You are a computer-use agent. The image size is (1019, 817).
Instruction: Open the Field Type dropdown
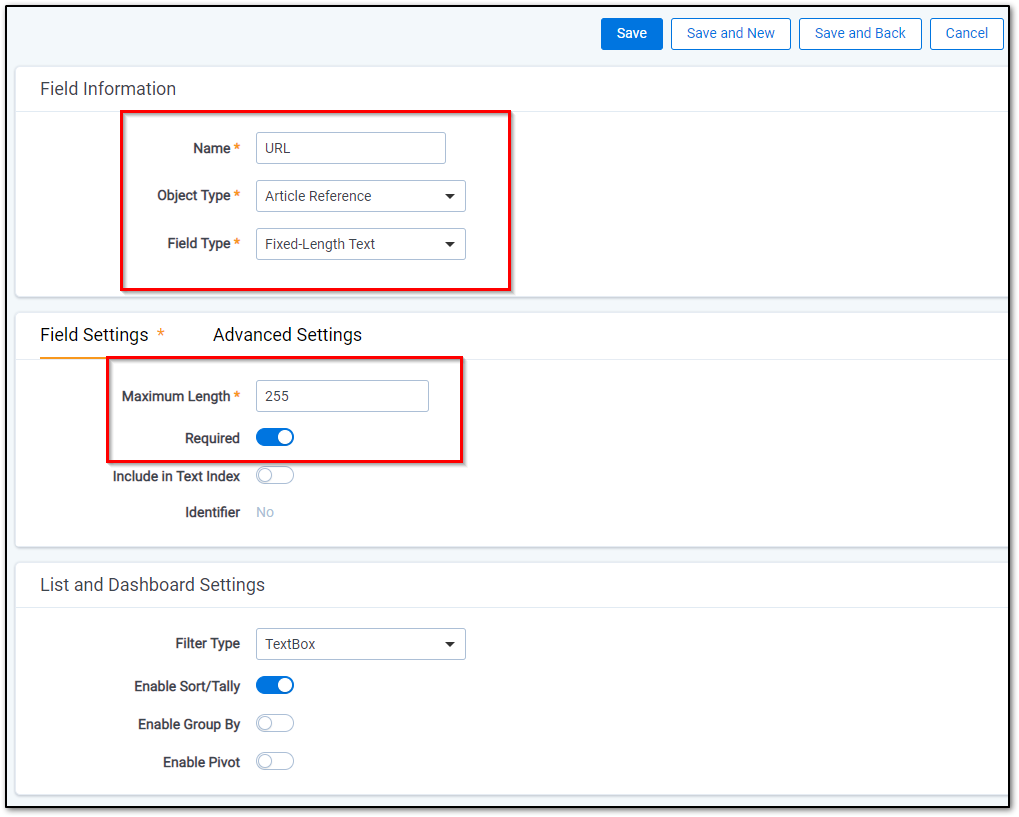tap(361, 244)
